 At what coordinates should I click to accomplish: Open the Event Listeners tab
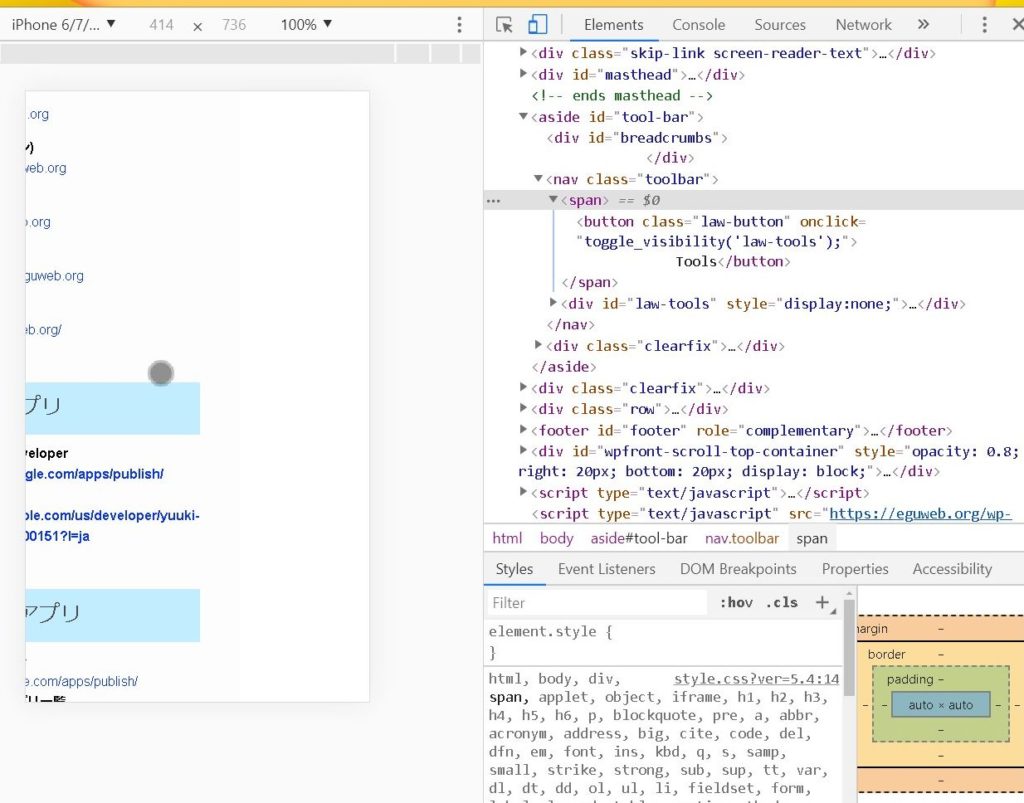pos(606,569)
